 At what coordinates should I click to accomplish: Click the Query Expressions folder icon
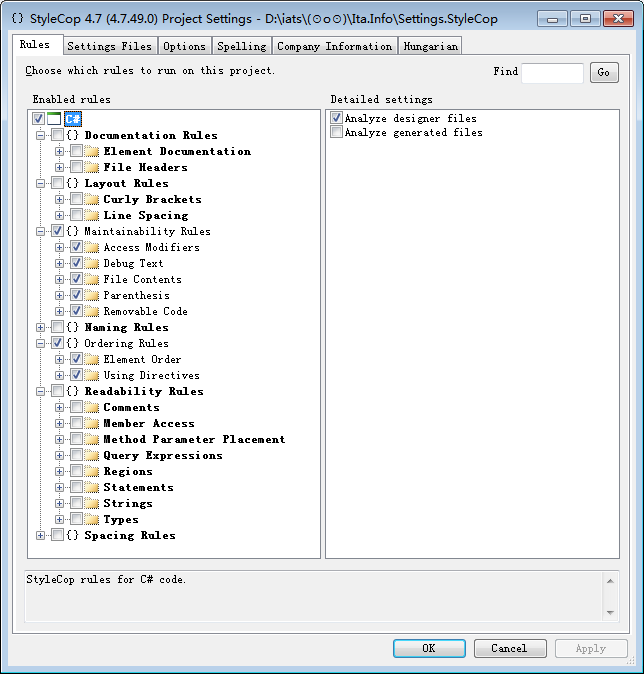[92, 455]
